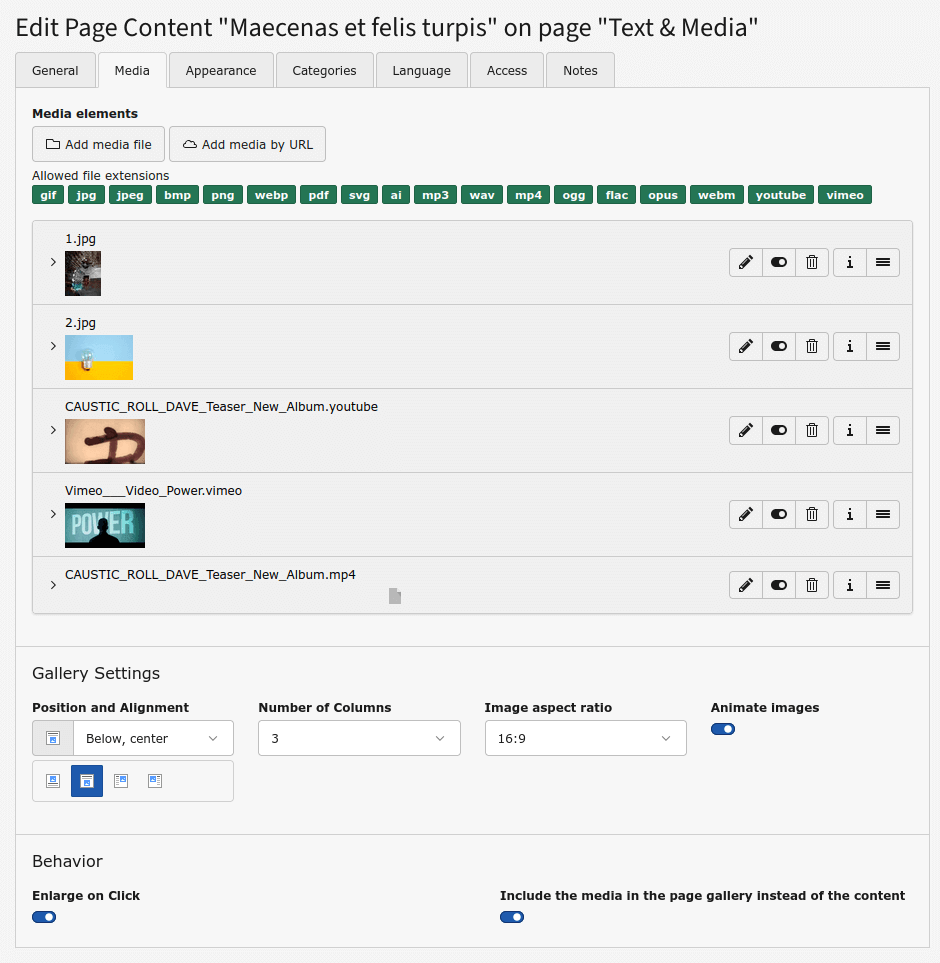Click Add media by URL
The height and width of the screenshot is (963, 940).
click(247, 144)
